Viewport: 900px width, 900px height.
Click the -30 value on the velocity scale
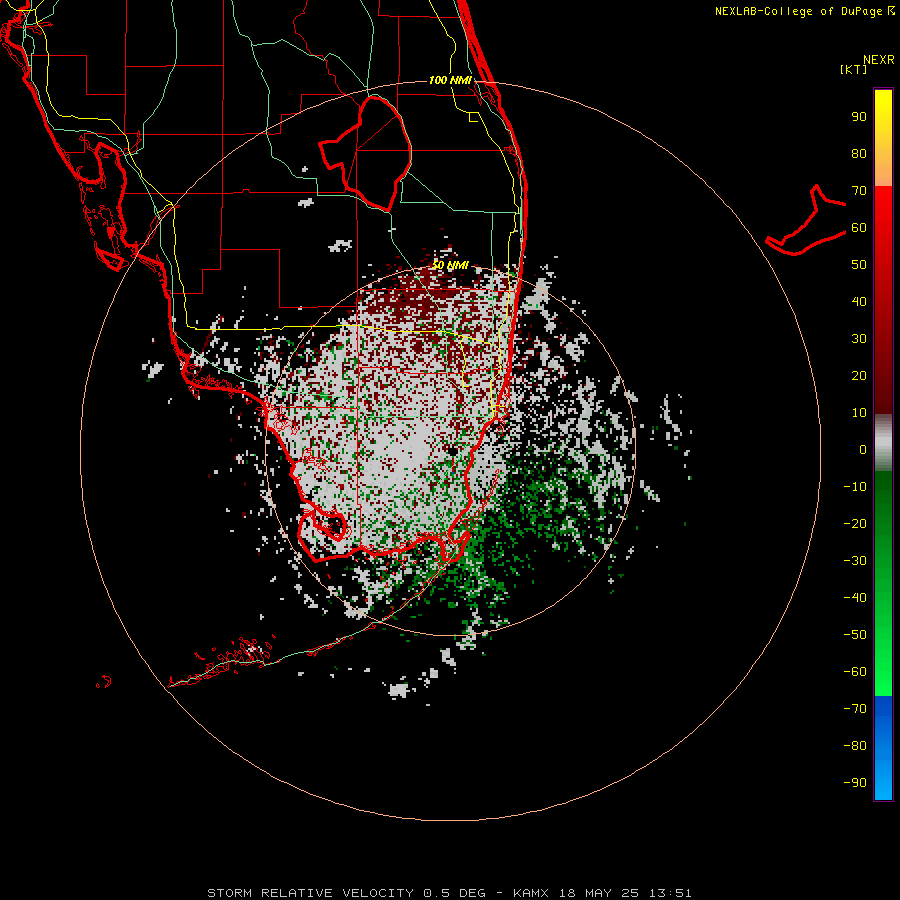click(855, 561)
